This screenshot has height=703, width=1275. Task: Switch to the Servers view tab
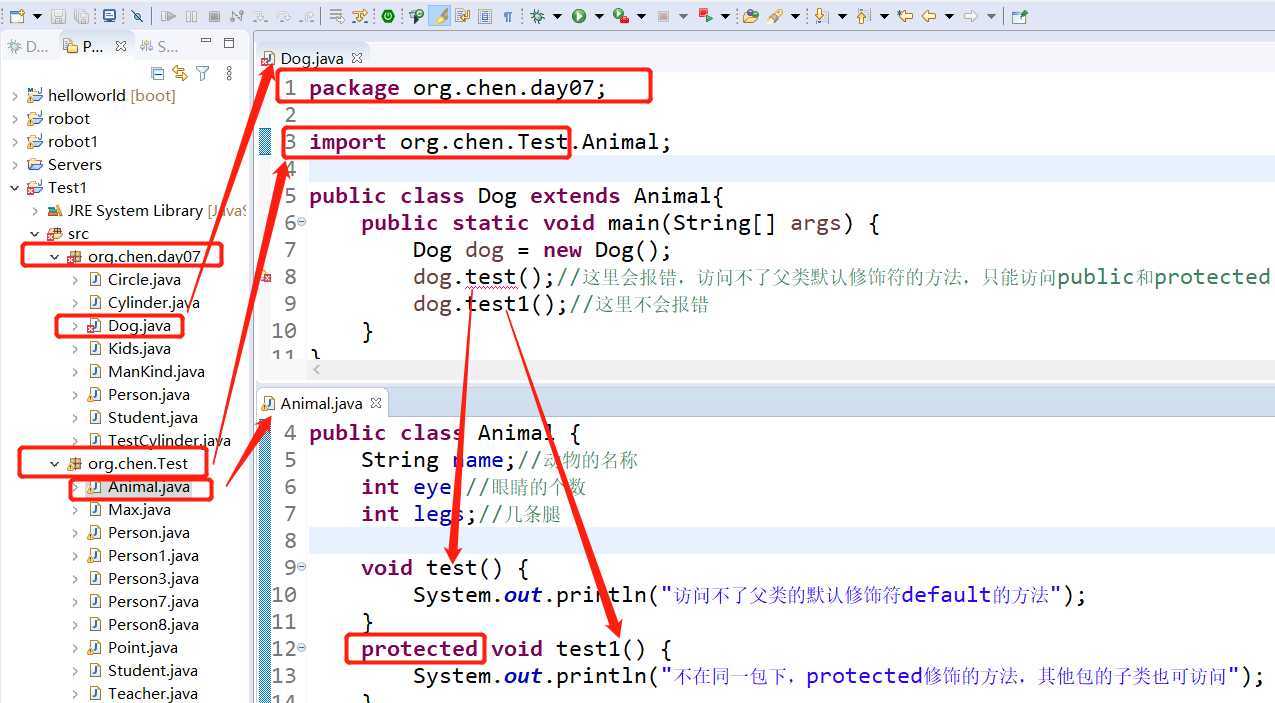(x=158, y=46)
